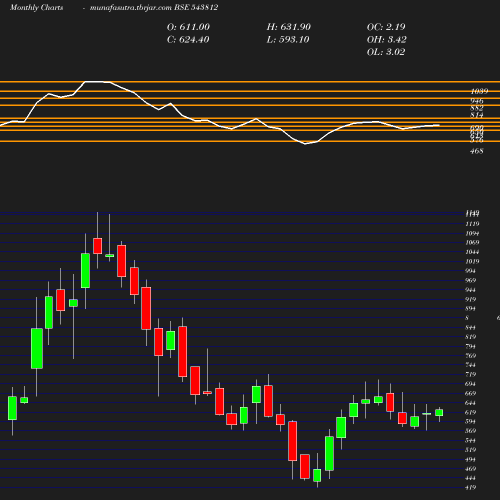Click the 'OC: 2.19' reading

(386, 27)
